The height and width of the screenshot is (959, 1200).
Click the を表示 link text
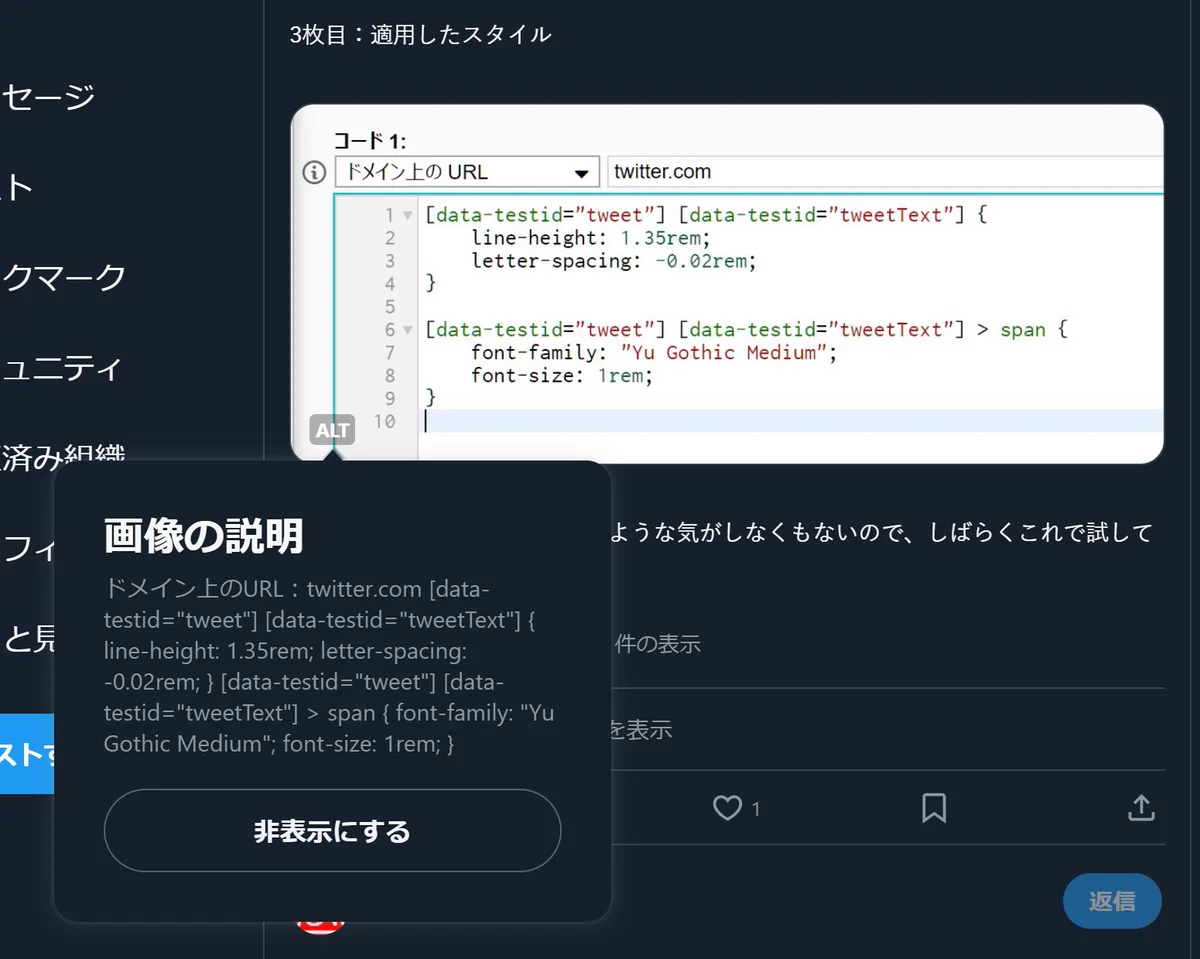pos(641,730)
